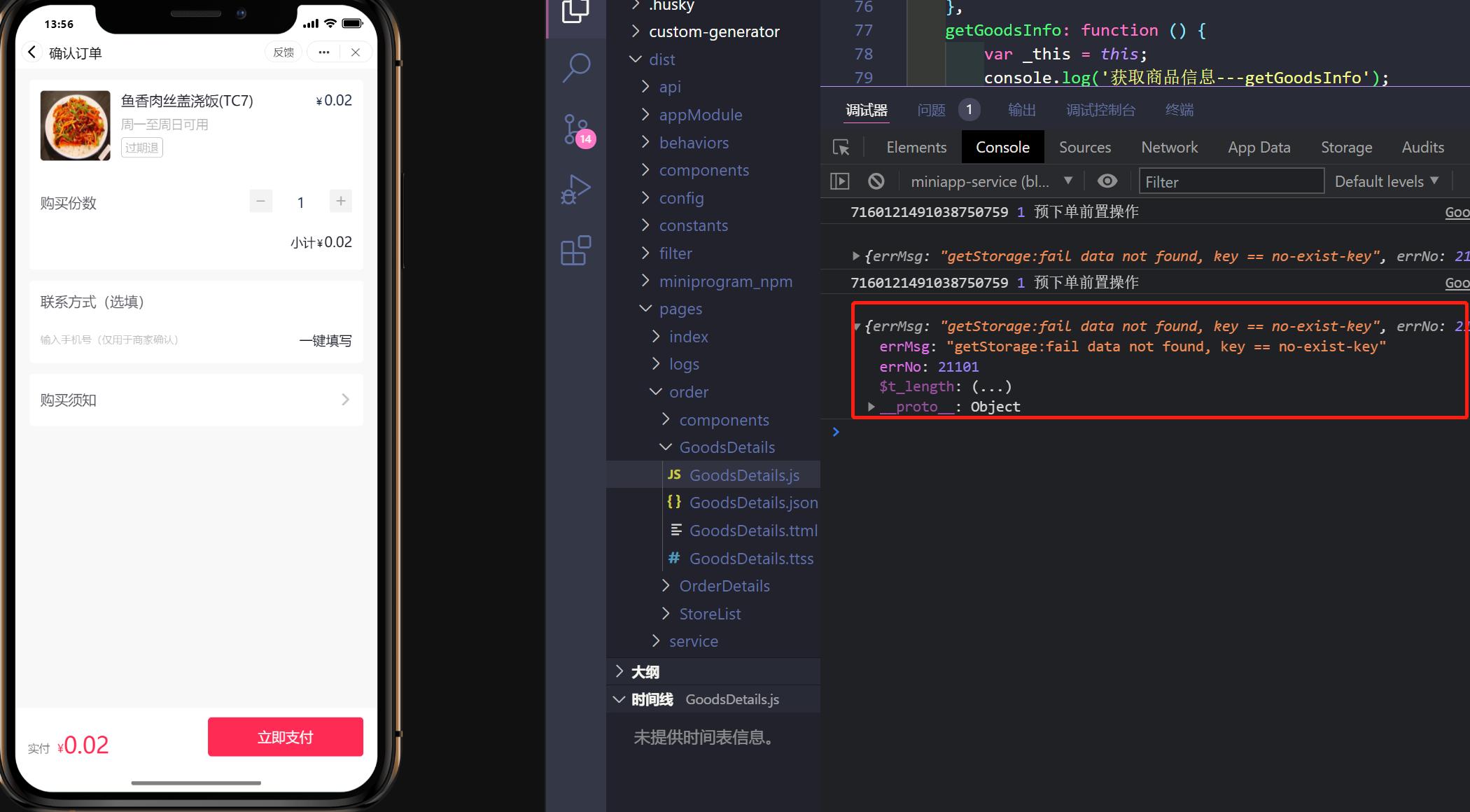Open the Extensions icon in sidebar

[x=576, y=250]
